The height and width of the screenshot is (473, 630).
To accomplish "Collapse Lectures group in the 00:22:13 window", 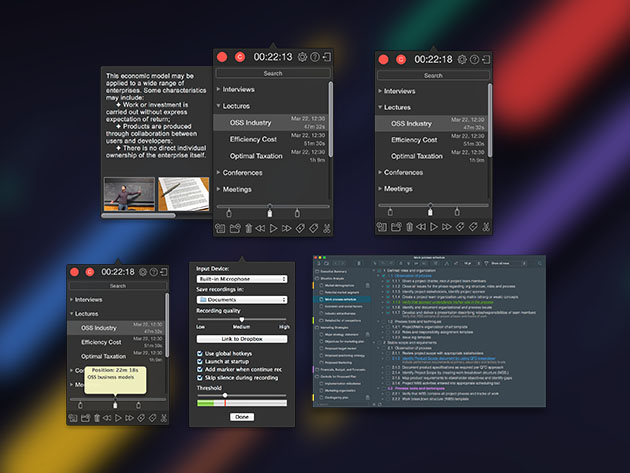I will coord(219,106).
